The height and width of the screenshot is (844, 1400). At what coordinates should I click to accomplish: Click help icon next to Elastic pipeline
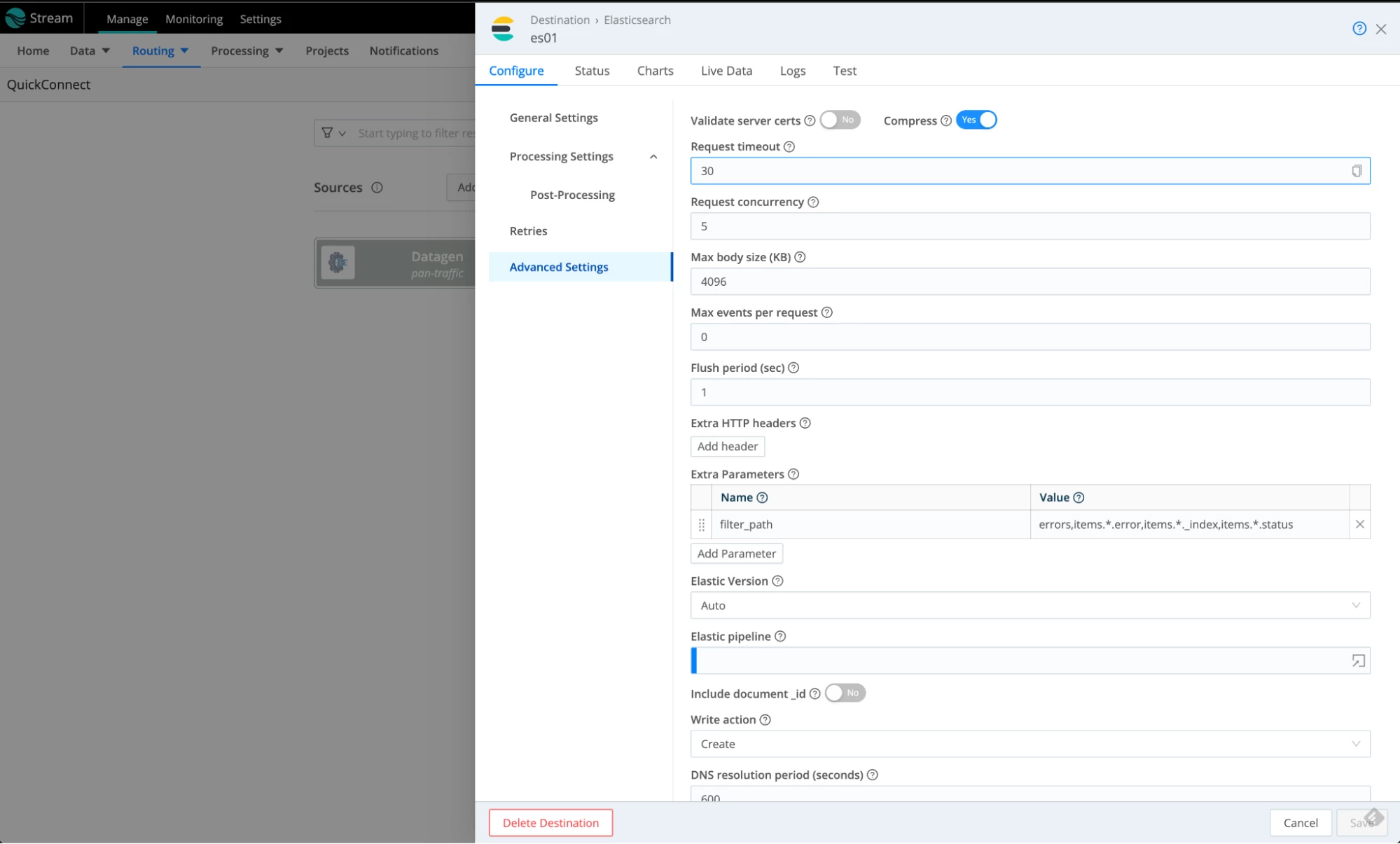tap(780, 636)
